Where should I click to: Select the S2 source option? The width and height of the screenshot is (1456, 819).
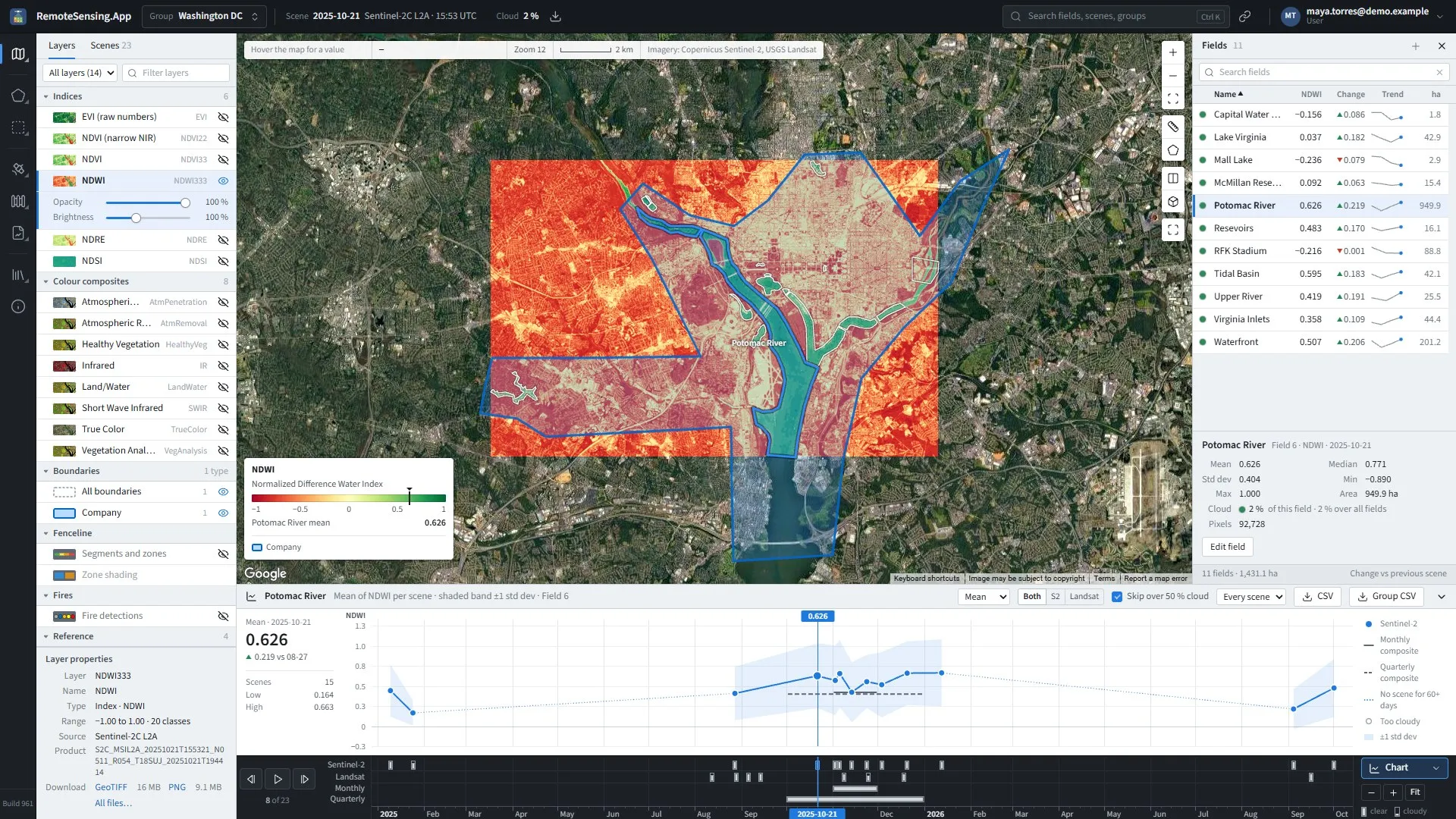[x=1055, y=597]
